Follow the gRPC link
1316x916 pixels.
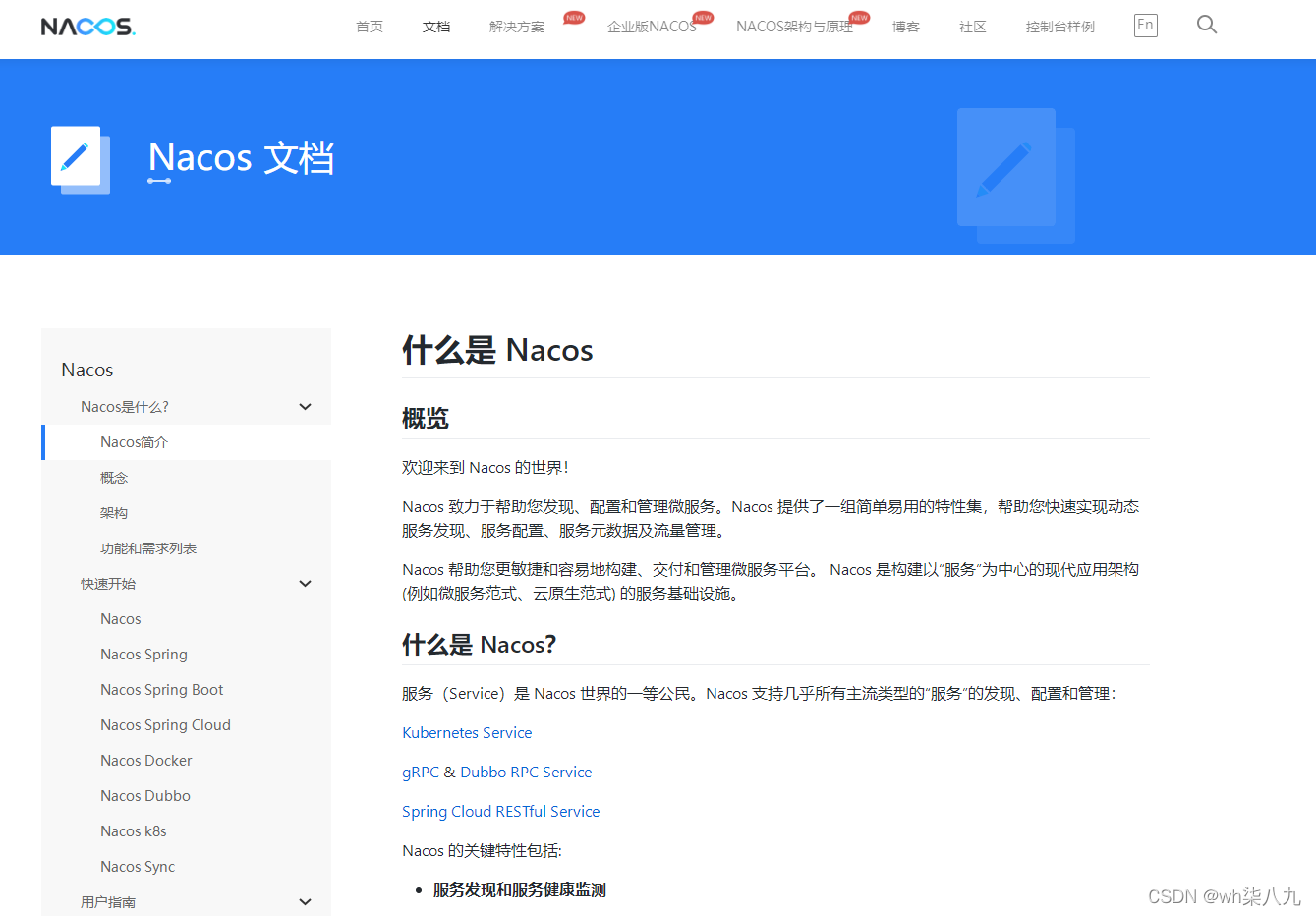[x=421, y=773]
